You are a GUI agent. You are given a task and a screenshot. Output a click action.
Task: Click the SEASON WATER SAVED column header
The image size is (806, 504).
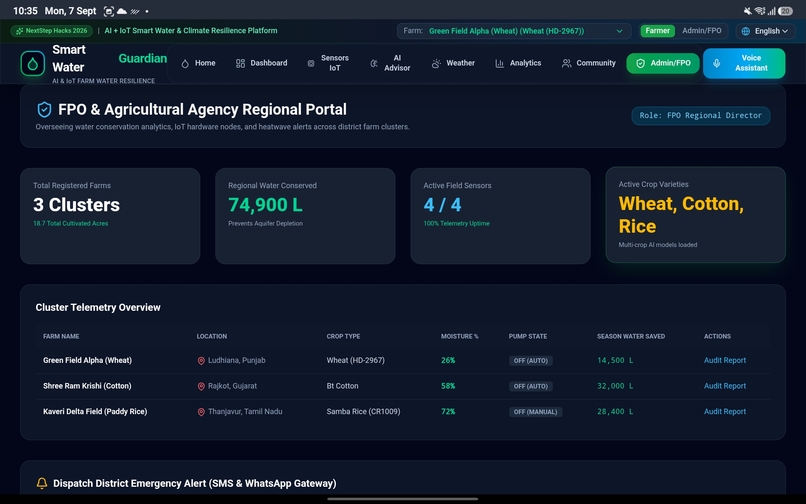(x=631, y=336)
